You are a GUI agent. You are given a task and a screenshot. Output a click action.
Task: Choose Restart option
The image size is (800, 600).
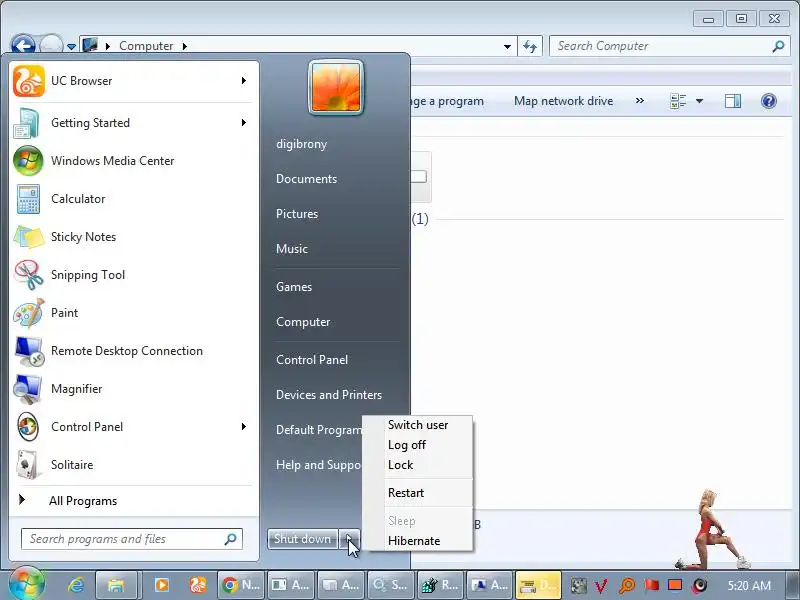tap(406, 493)
